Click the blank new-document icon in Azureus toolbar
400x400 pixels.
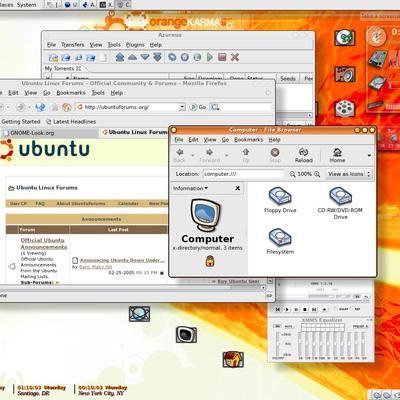pos(104,57)
